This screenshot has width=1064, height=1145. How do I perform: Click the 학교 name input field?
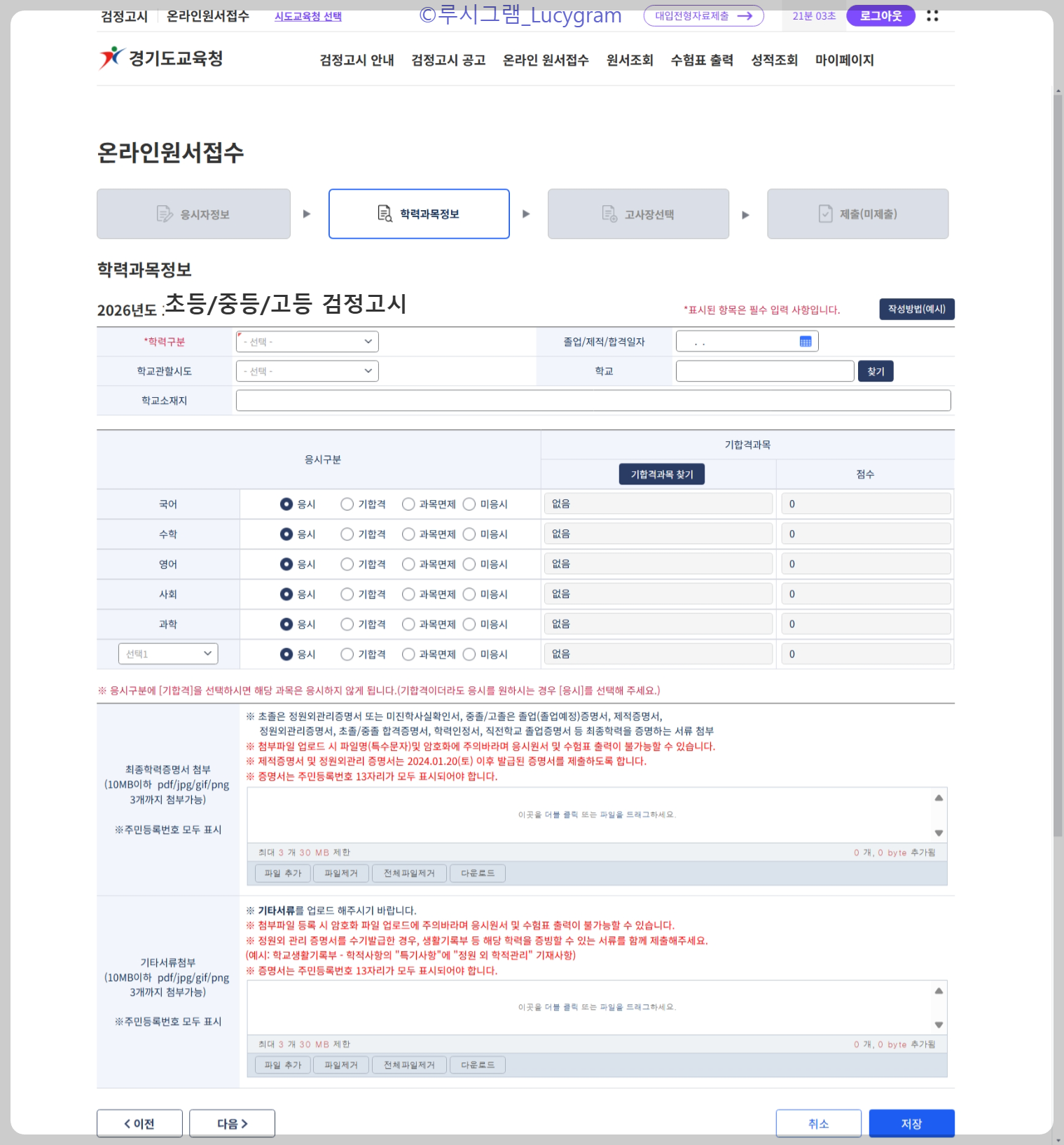(765, 371)
